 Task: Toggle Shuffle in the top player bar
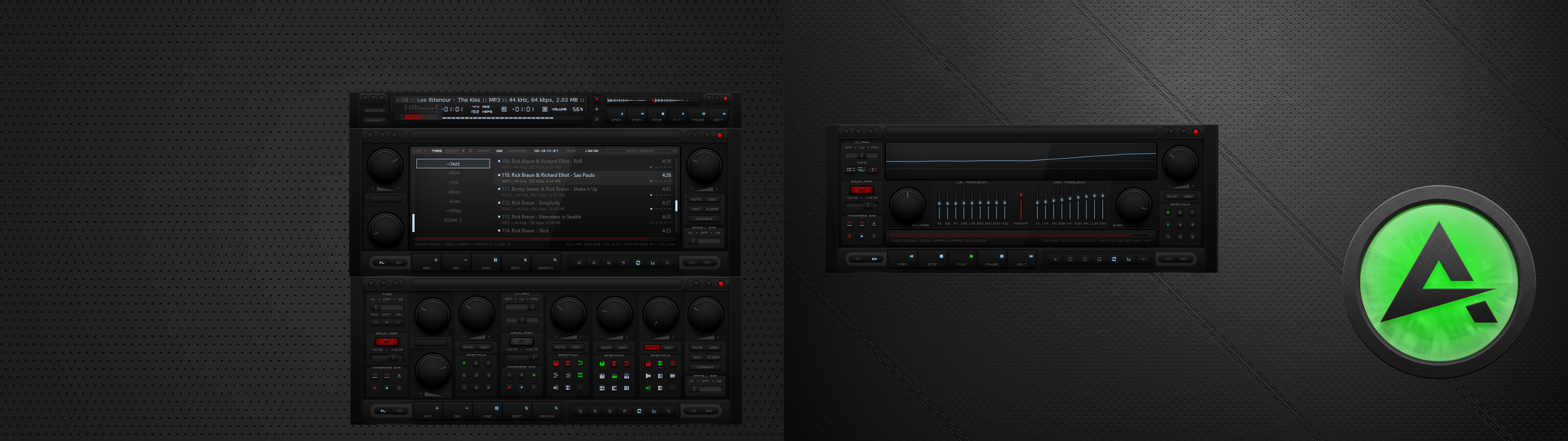pyautogui.click(x=375, y=111)
